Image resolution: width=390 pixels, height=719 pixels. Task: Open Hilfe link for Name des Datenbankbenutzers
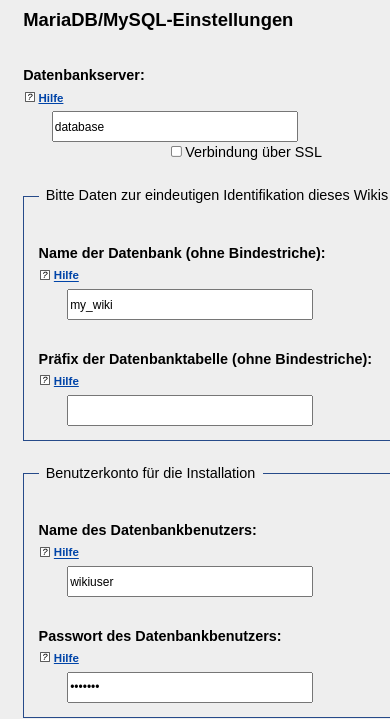[66, 552]
